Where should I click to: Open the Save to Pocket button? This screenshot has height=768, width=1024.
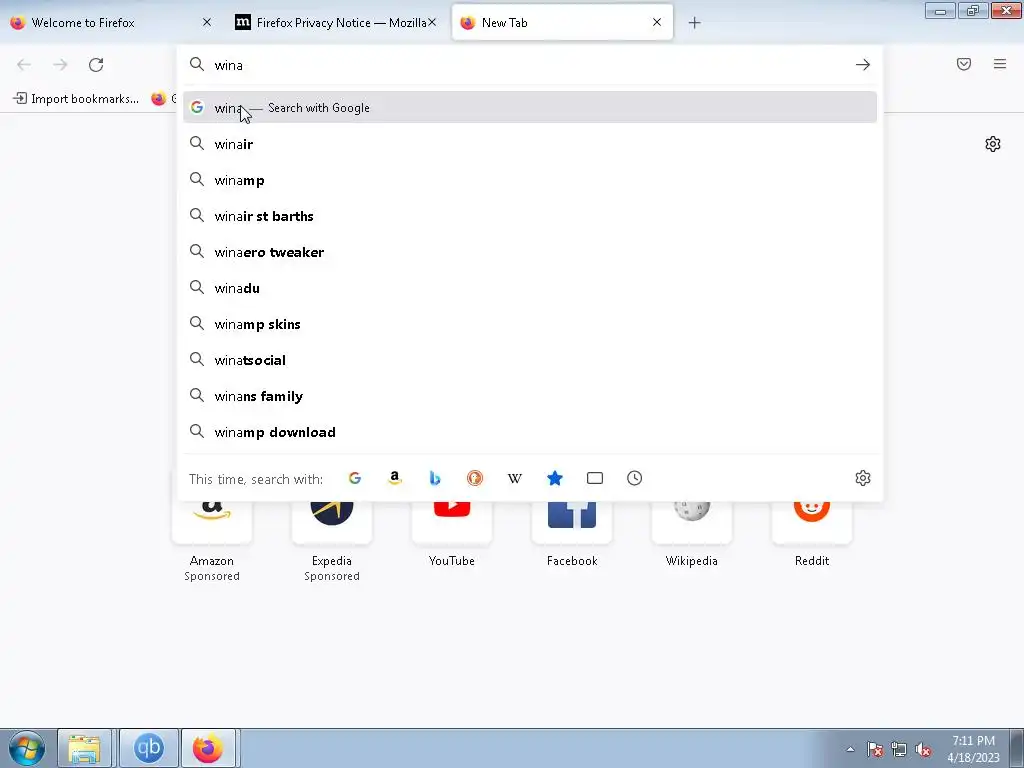click(964, 64)
